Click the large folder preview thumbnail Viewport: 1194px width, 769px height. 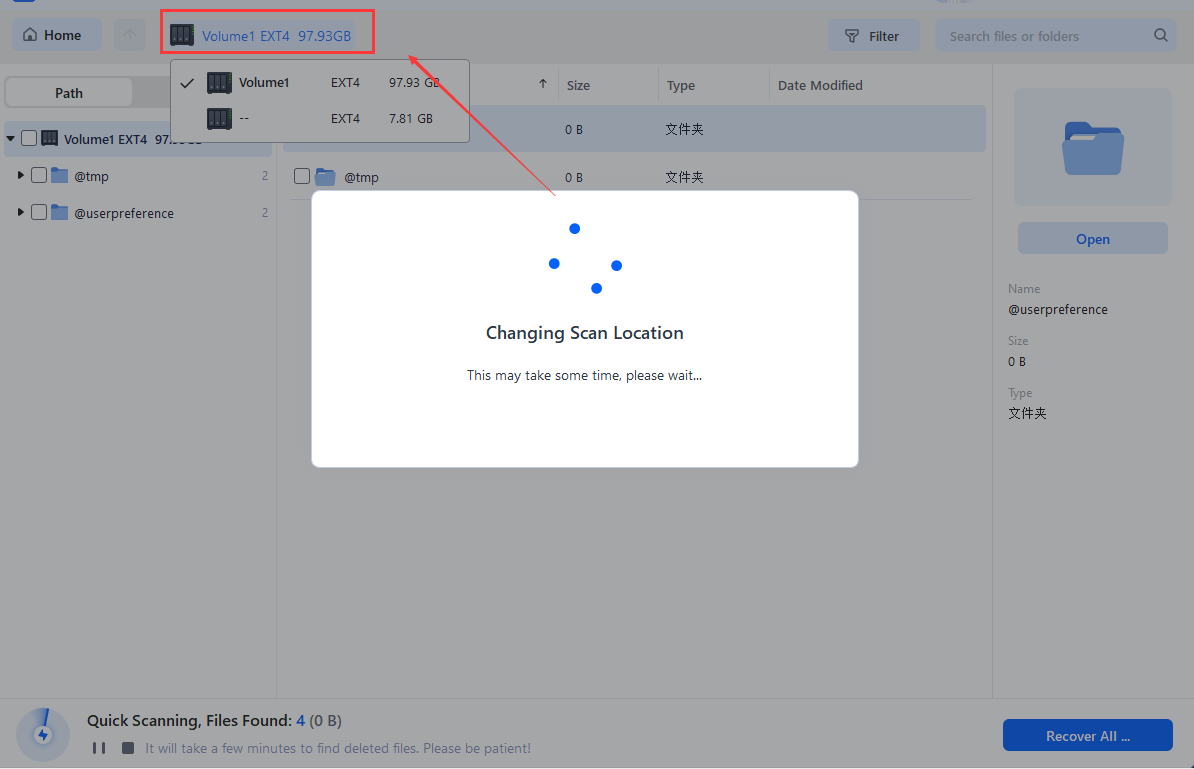coord(1093,148)
